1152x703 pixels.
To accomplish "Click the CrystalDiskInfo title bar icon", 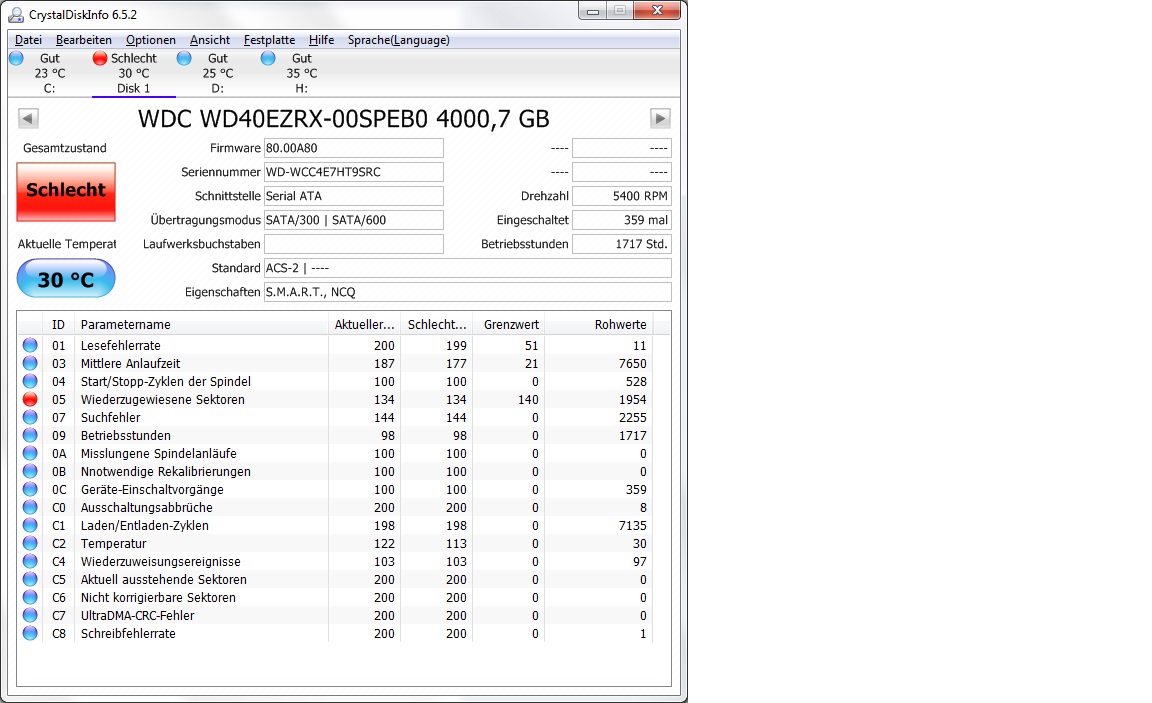I will tap(15, 14).
